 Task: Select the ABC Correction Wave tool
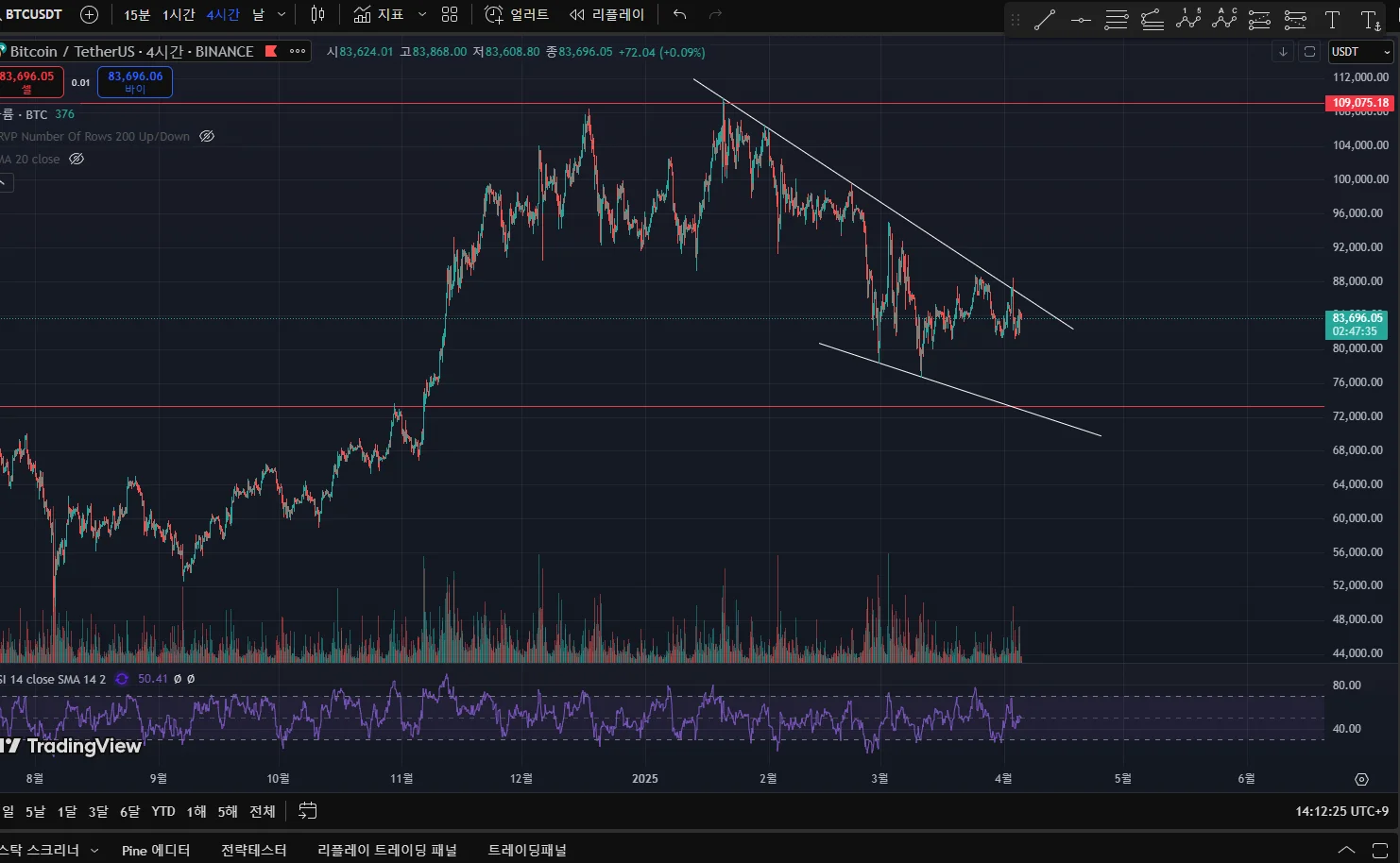coord(1224,19)
